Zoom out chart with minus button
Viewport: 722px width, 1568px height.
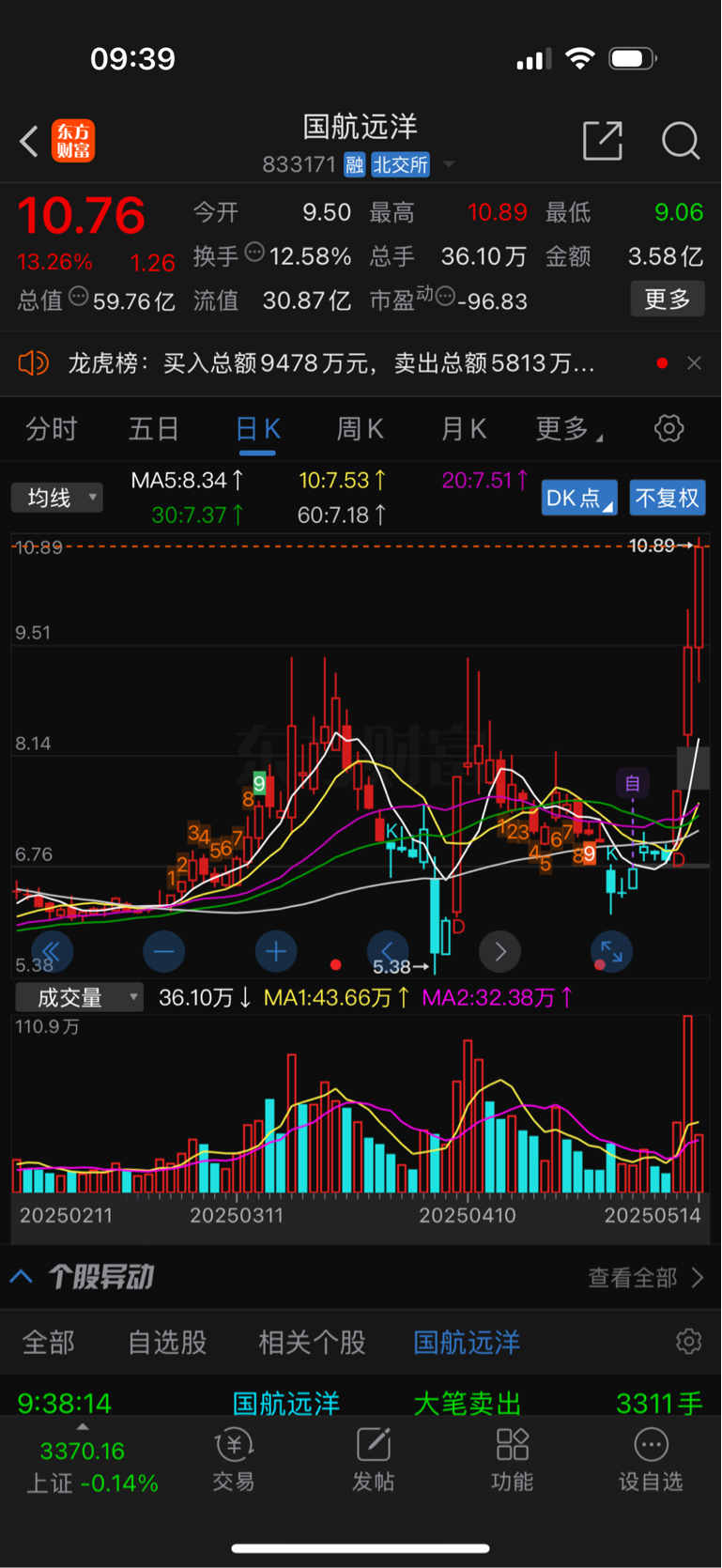pyautogui.click(x=163, y=952)
